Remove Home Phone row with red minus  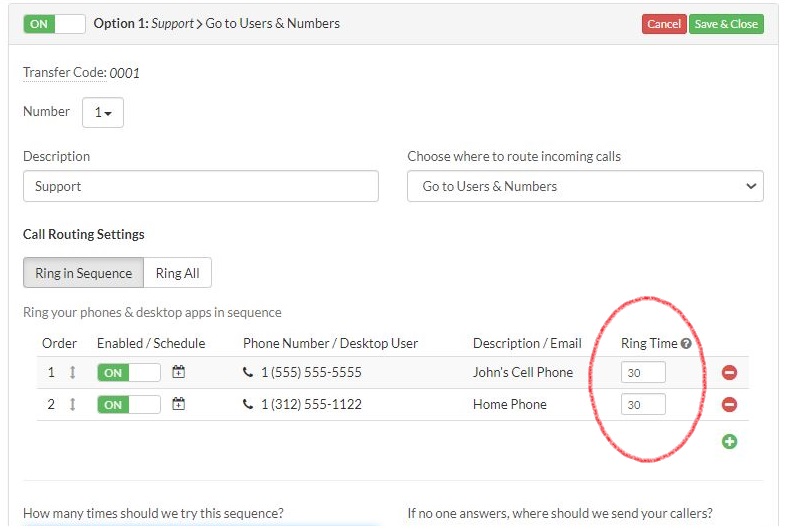[x=729, y=405]
